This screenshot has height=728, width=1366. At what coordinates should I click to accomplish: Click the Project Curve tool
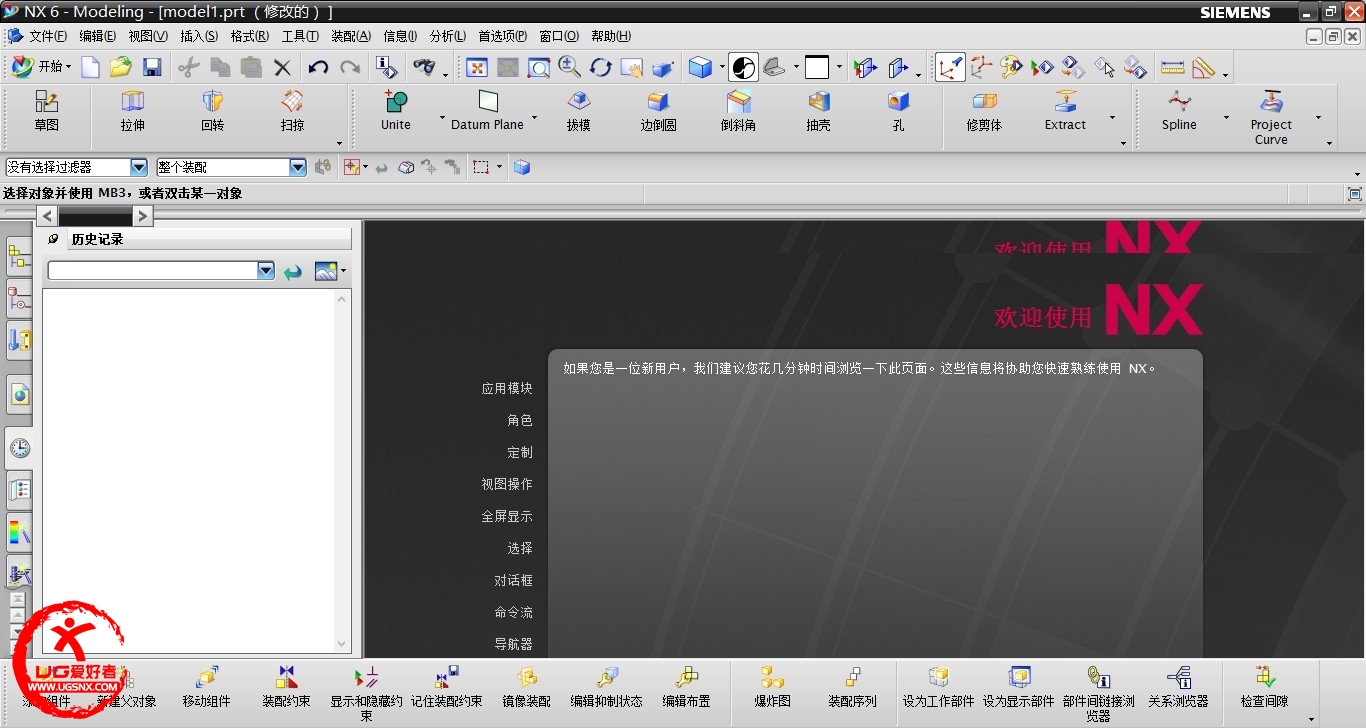pyautogui.click(x=1271, y=117)
